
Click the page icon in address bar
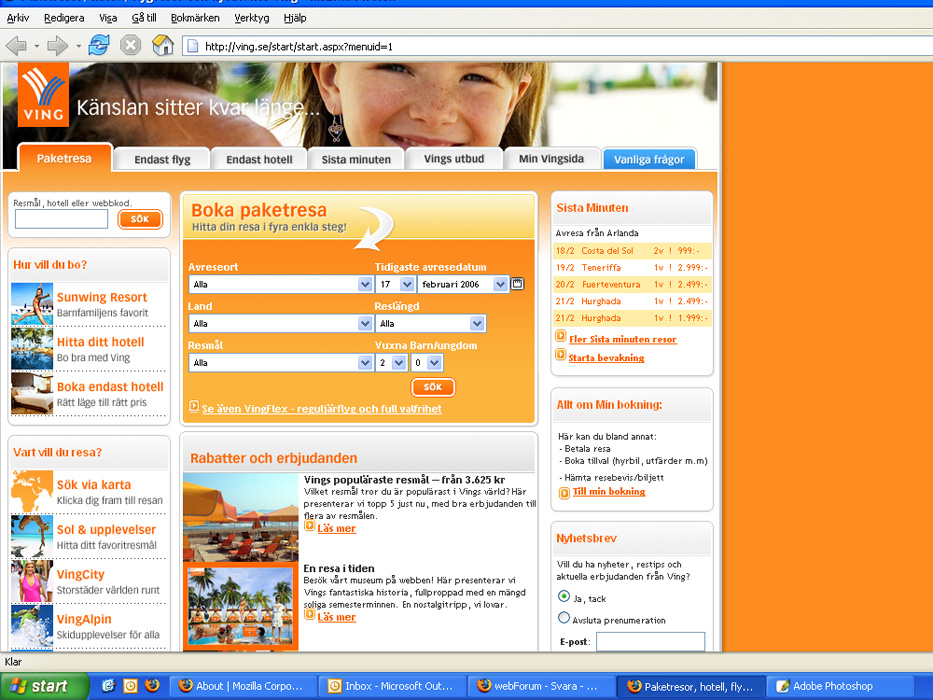193,46
